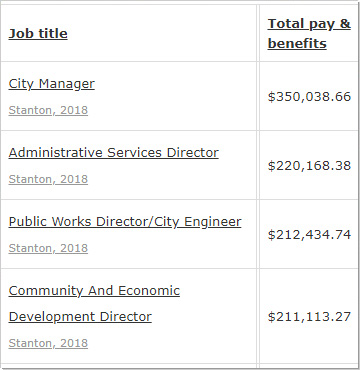Click the word Manager in first job title
Screen dimensions: 360x370
tap(67, 84)
